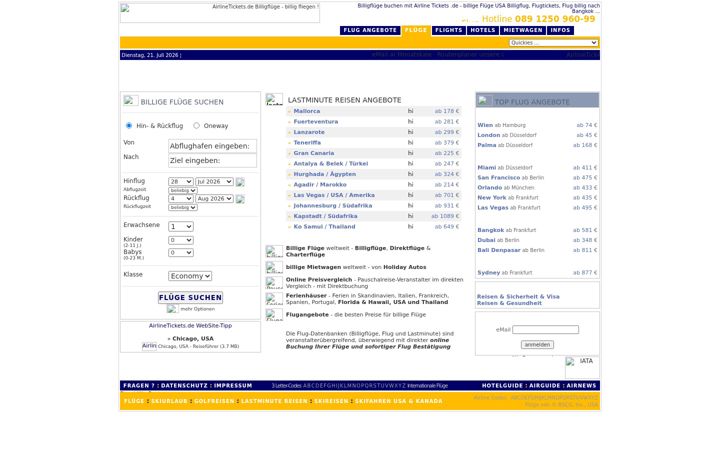
Task: Click the eMail newsletter input field
Action: click(x=546, y=330)
